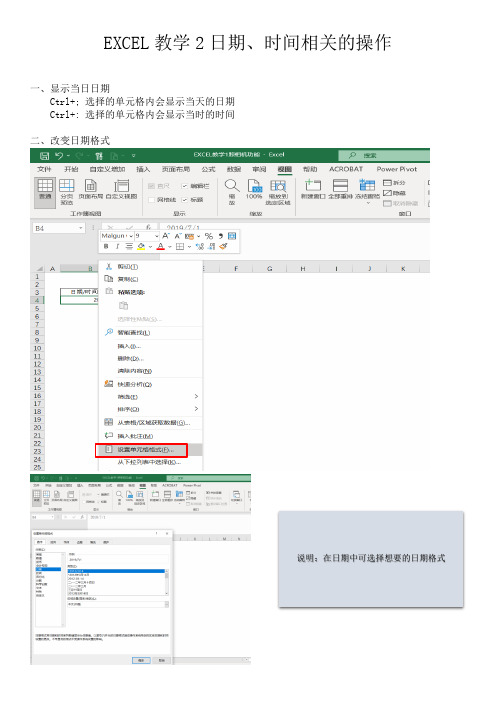Click the Split (拆分) button in window group

click(x=394, y=183)
